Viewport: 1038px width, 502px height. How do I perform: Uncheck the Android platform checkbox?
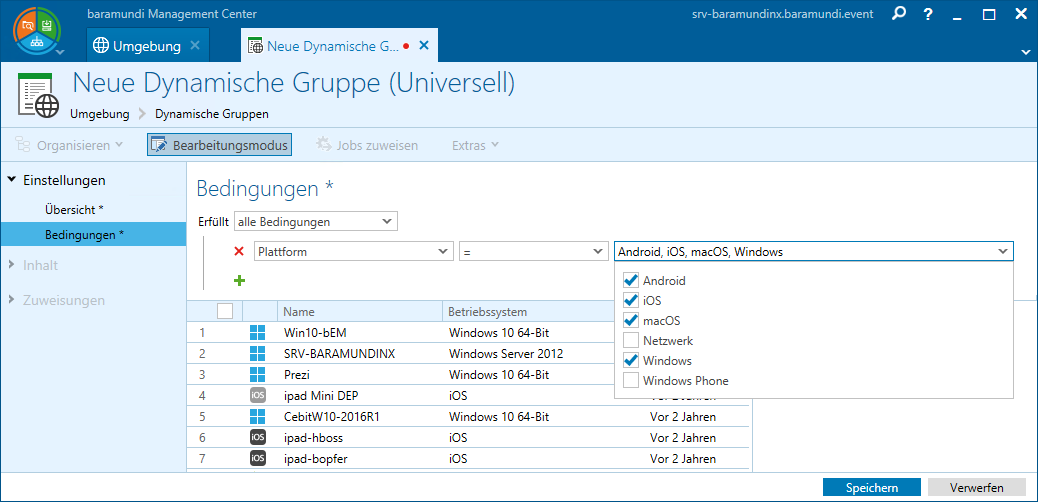631,280
